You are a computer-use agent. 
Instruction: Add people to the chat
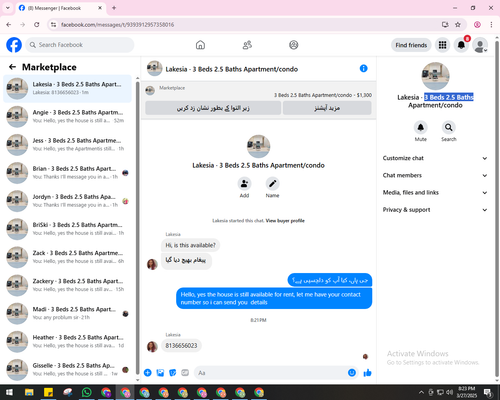pyautogui.click(x=244, y=184)
